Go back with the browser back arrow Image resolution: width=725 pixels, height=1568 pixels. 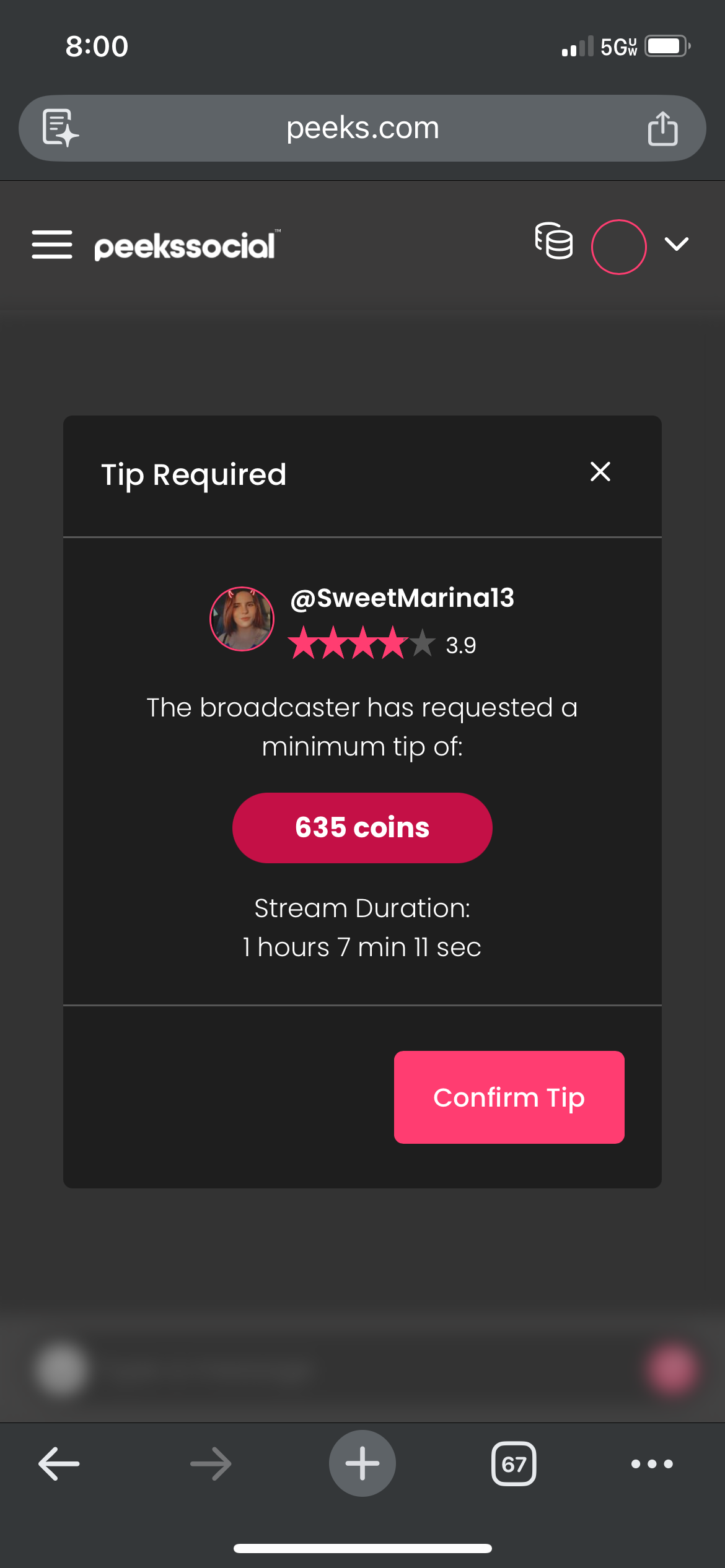59,1464
